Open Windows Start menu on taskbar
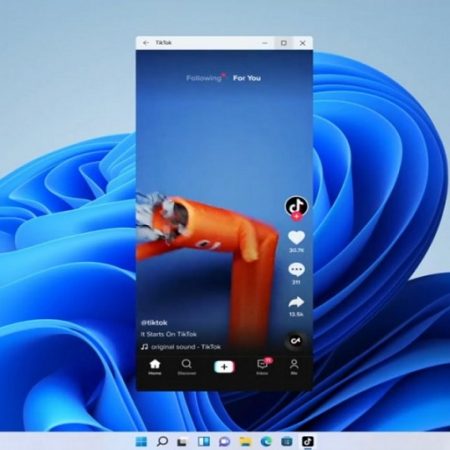Viewport: 450px width, 450px height. pyautogui.click(x=141, y=442)
